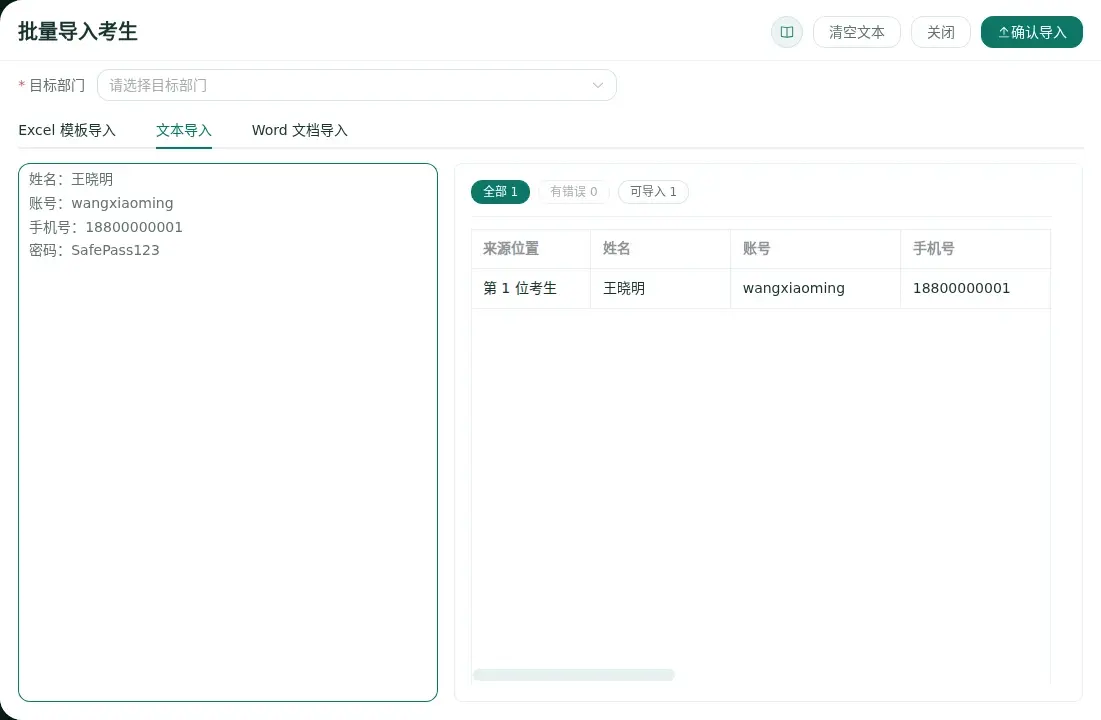Select the 第 1 位考生 cell
The image size is (1101, 720).
pyautogui.click(x=531, y=289)
